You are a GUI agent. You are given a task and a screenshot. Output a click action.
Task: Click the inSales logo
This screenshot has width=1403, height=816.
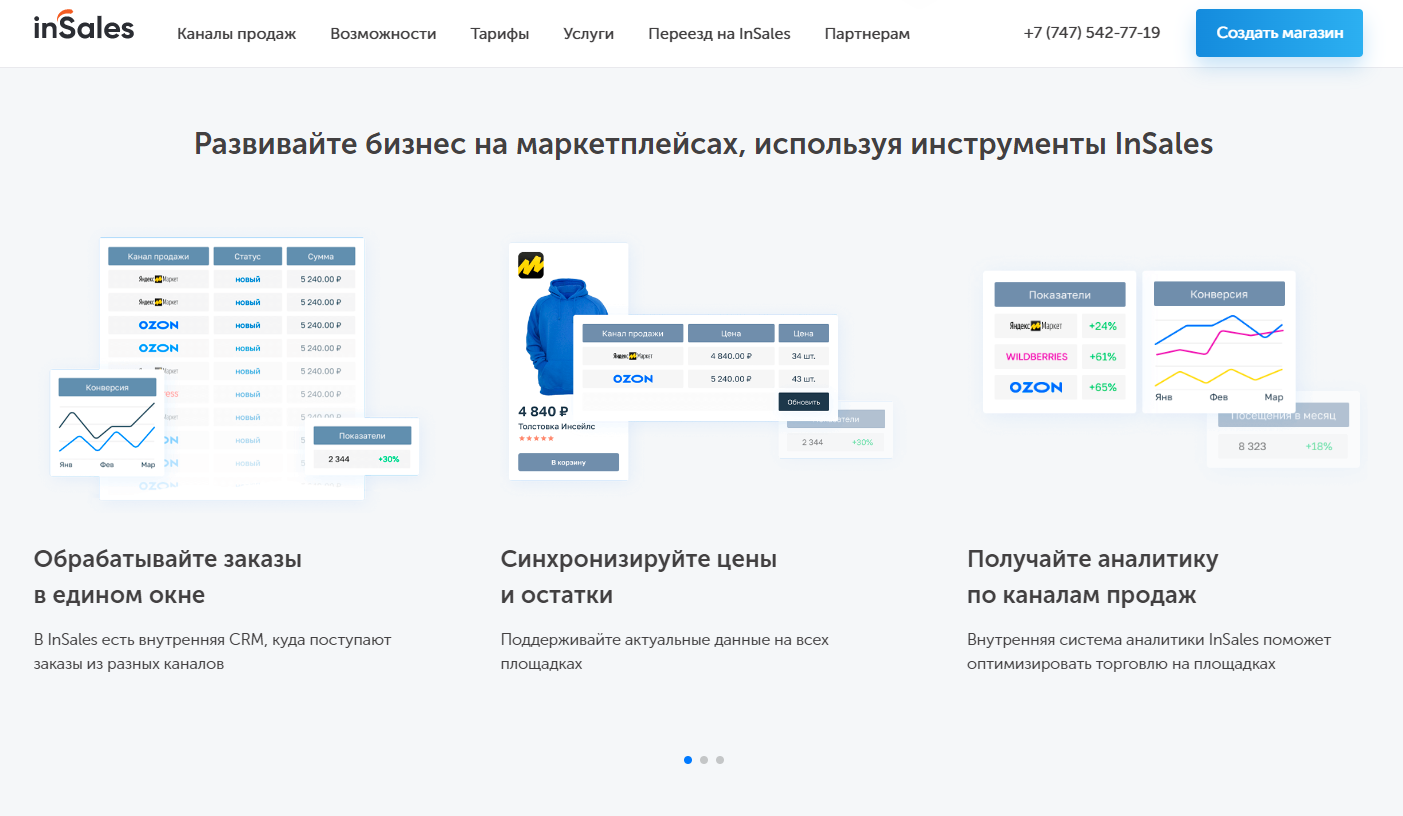point(83,27)
